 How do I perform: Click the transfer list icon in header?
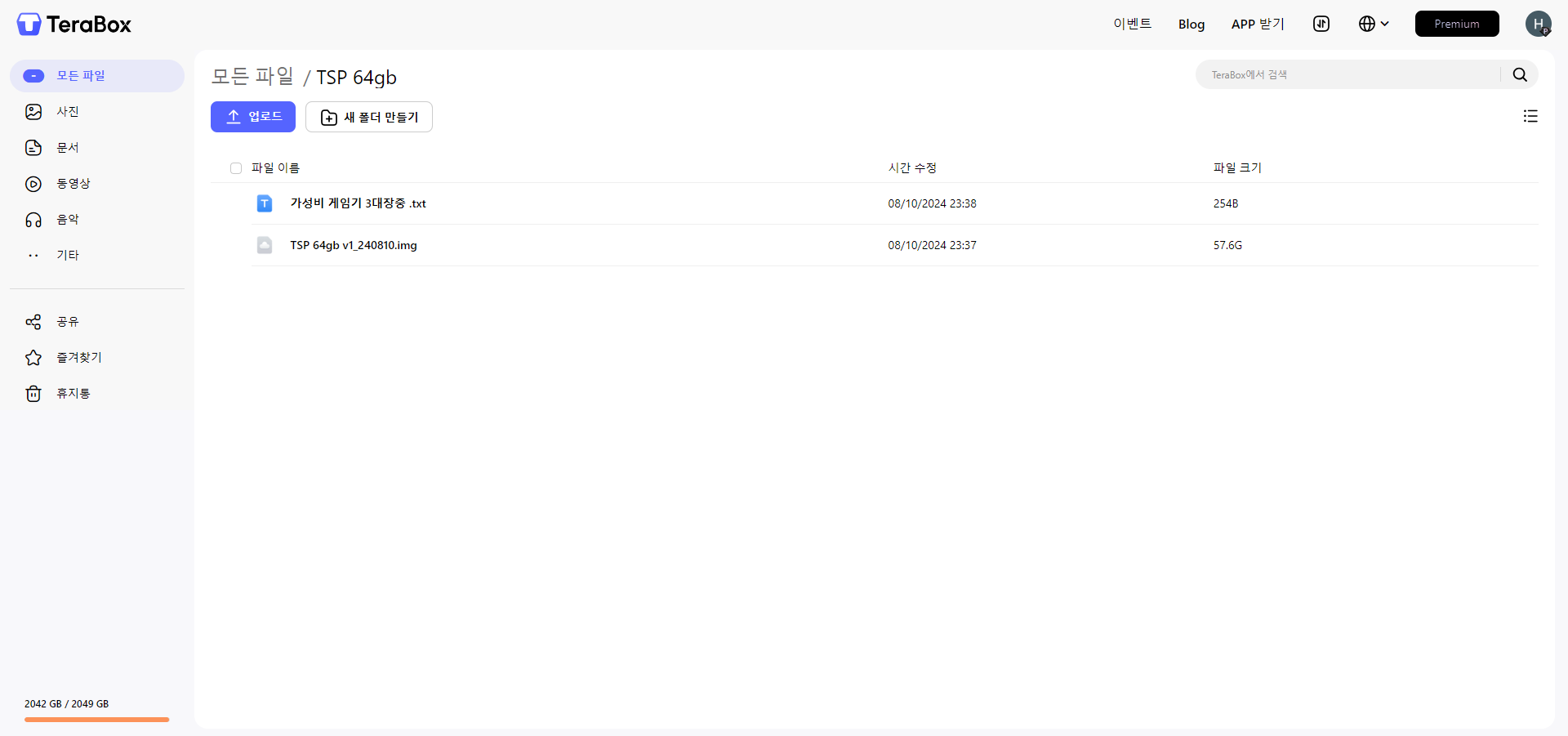(1321, 24)
